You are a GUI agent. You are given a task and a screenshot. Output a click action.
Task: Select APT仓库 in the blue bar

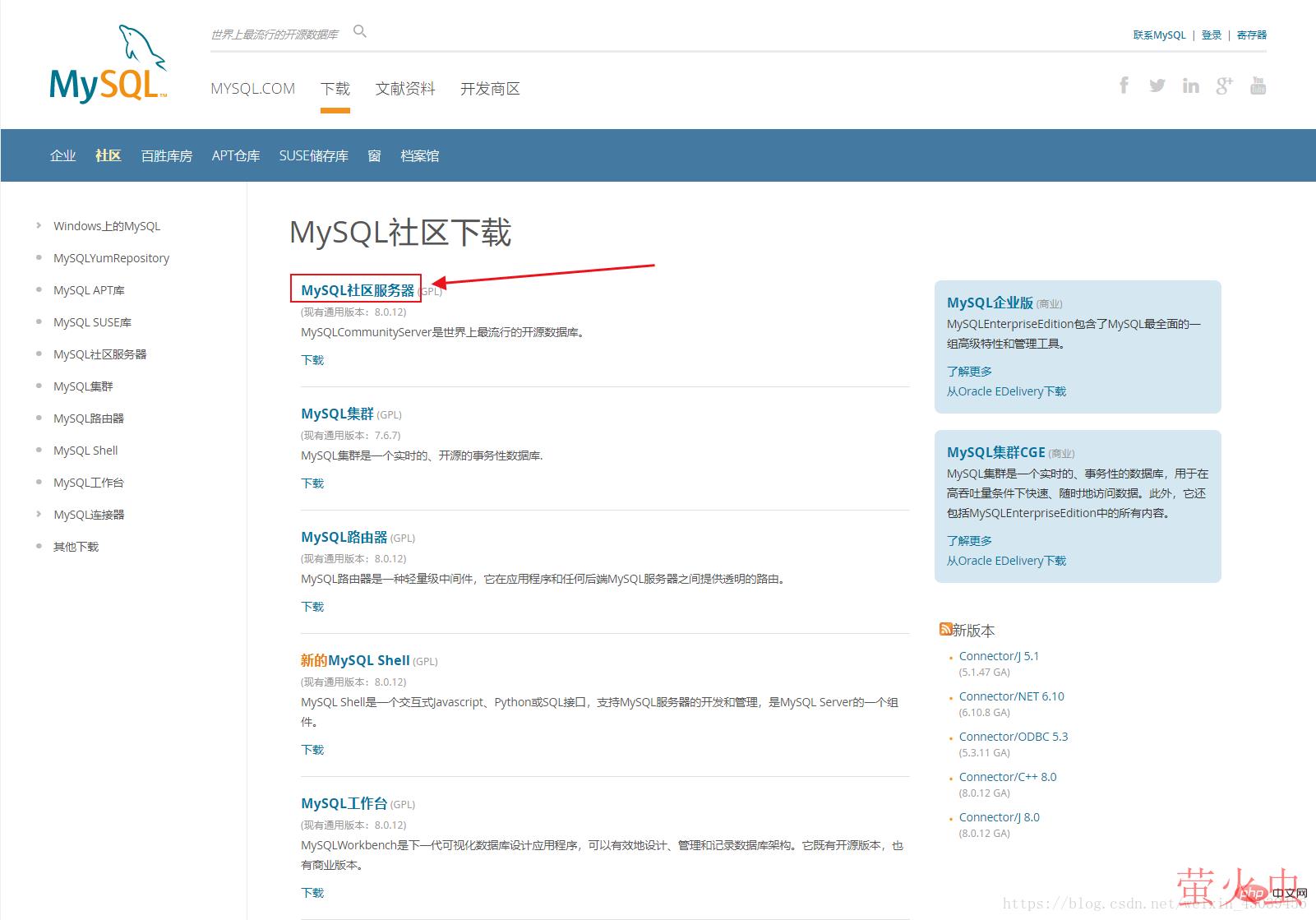point(235,155)
